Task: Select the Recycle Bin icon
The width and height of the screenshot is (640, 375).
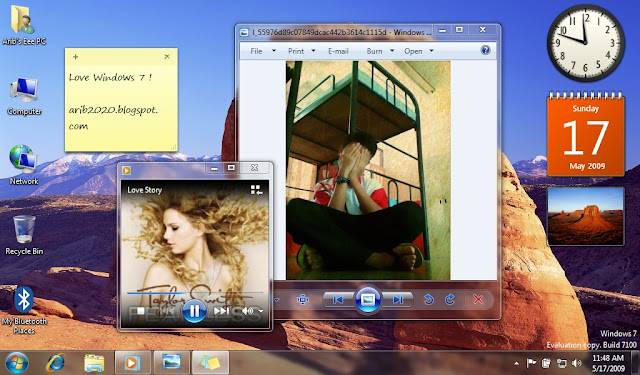Action: click(24, 235)
